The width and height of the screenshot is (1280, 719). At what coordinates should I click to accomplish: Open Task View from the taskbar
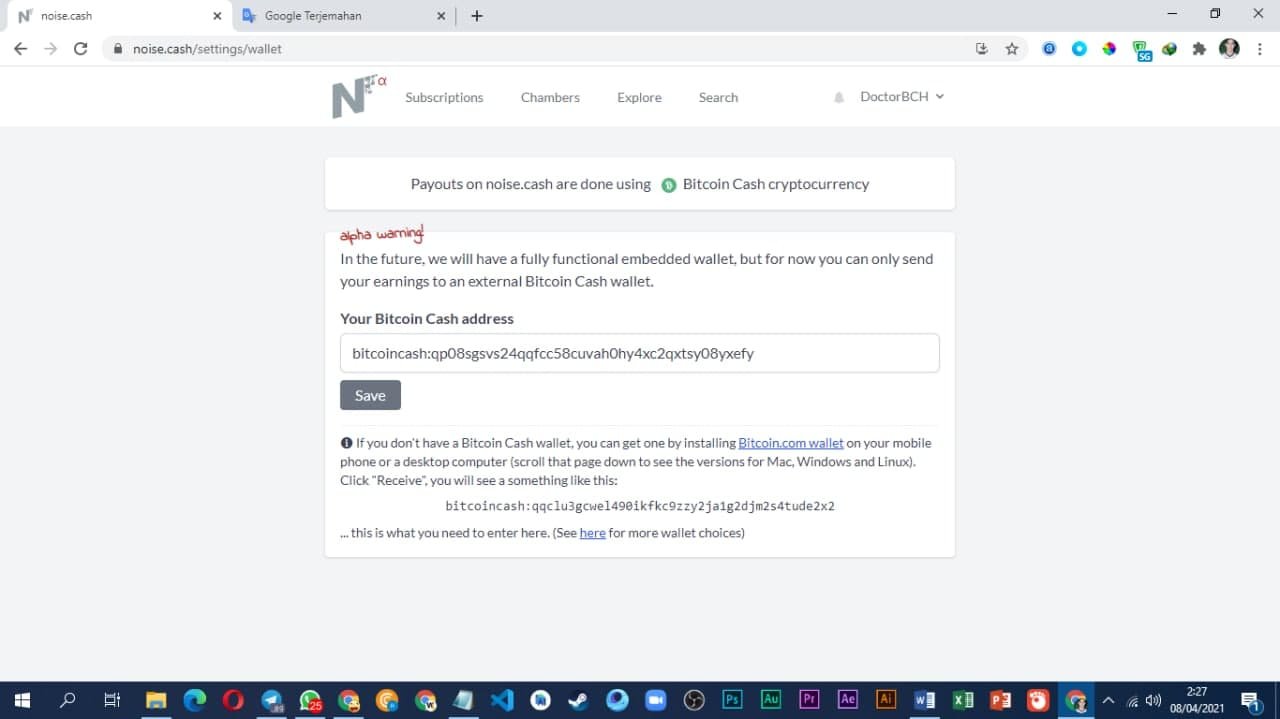pyautogui.click(x=112, y=700)
